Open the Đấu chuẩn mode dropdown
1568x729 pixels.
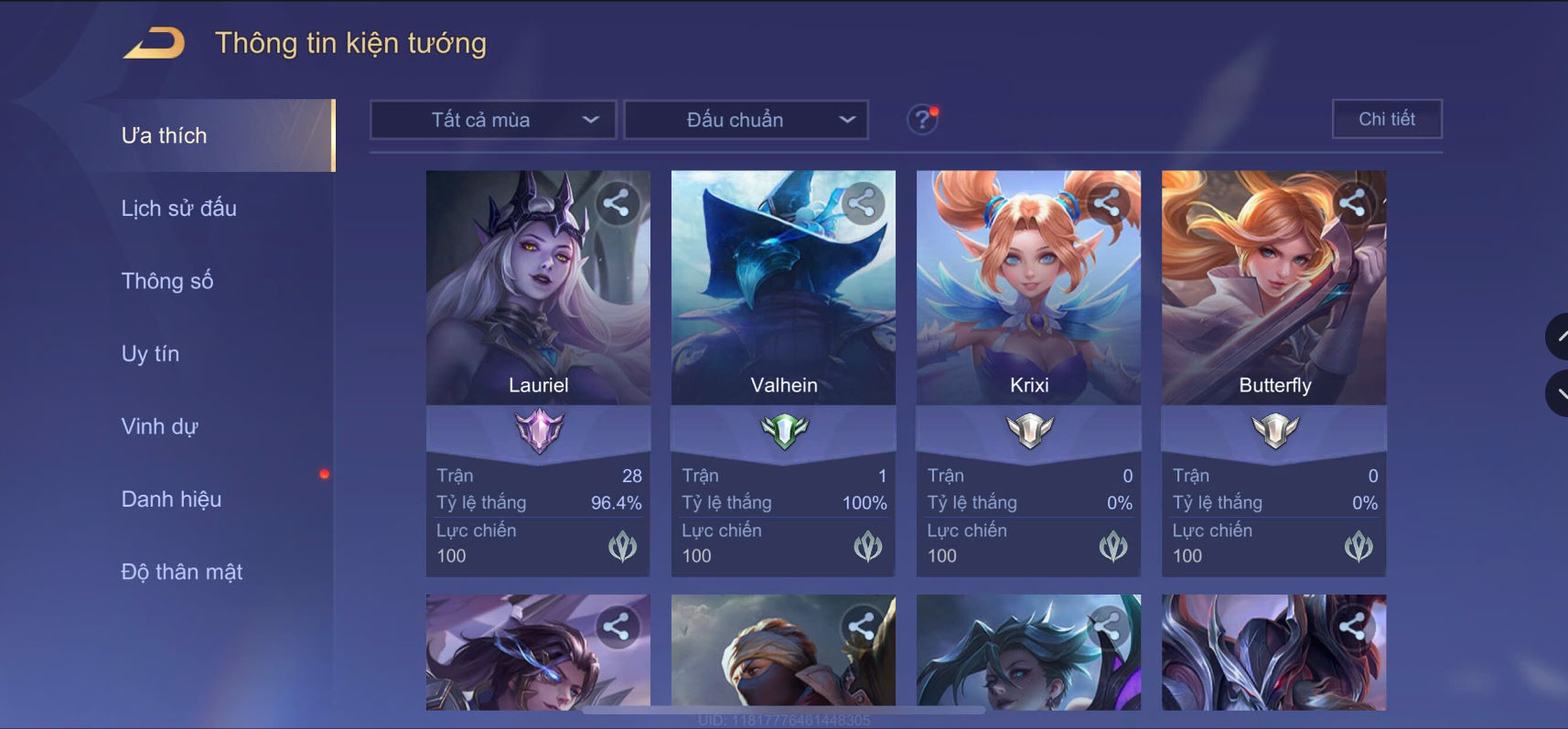point(746,120)
